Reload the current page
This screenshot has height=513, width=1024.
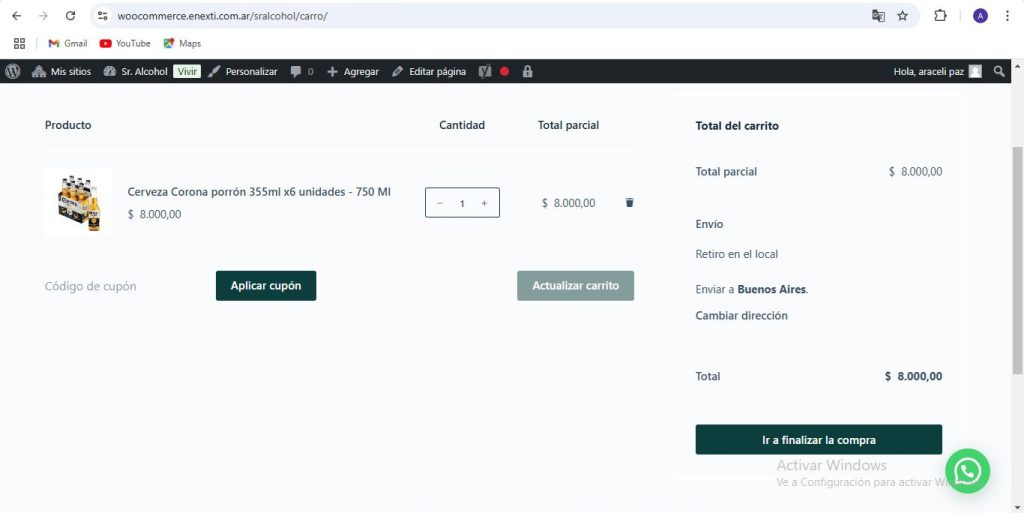[x=71, y=16]
